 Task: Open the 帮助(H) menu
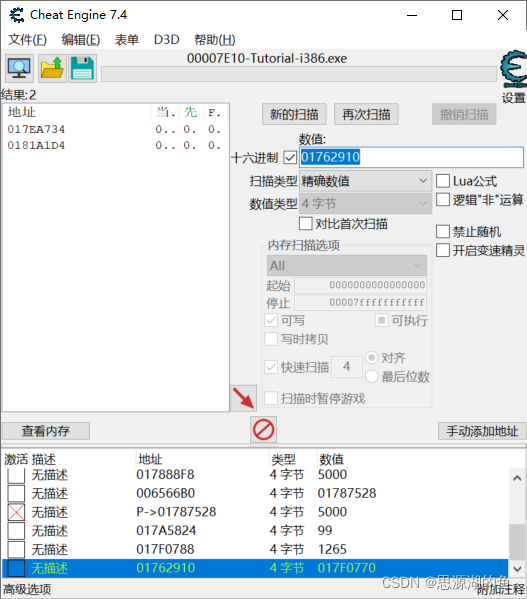click(x=215, y=39)
